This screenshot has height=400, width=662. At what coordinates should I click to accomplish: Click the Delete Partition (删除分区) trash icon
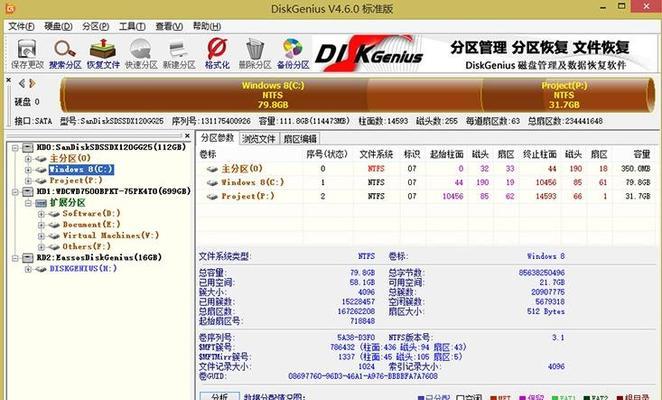[255, 54]
